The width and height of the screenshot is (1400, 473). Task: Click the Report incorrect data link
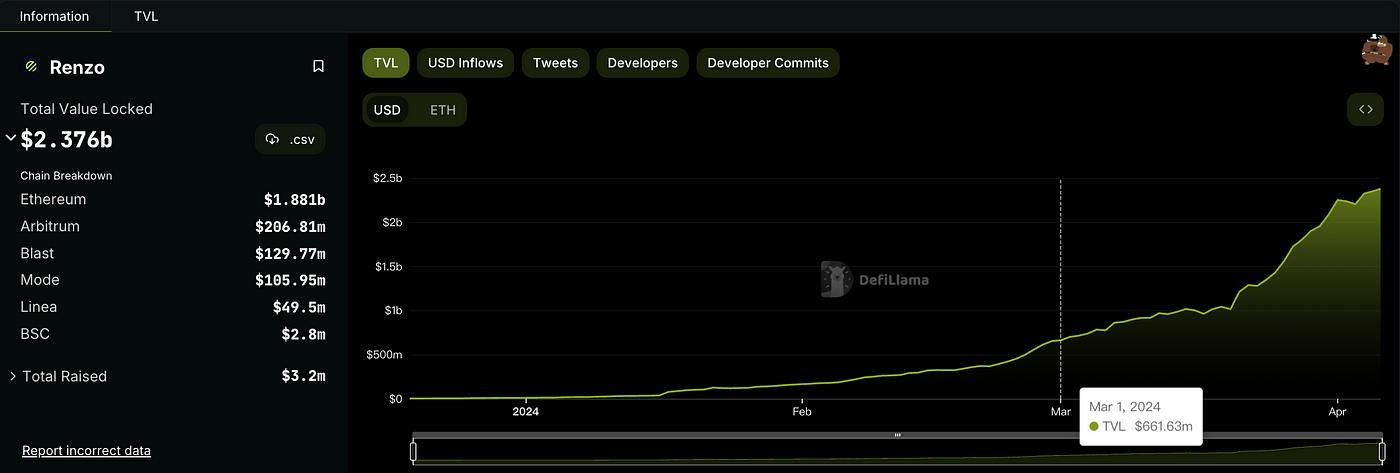pyautogui.click(x=86, y=451)
